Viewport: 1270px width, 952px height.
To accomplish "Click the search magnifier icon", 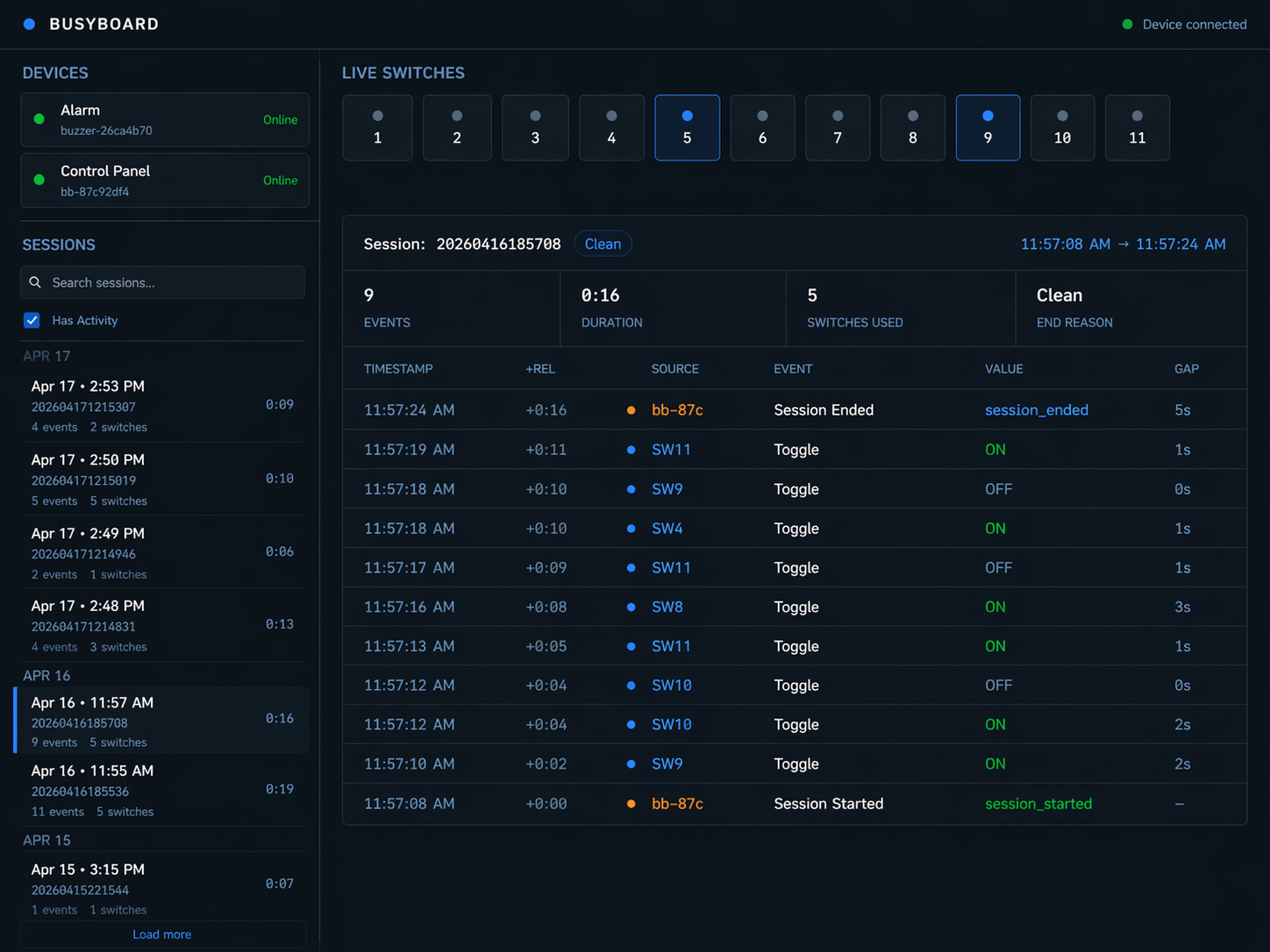I will point(35,282).
